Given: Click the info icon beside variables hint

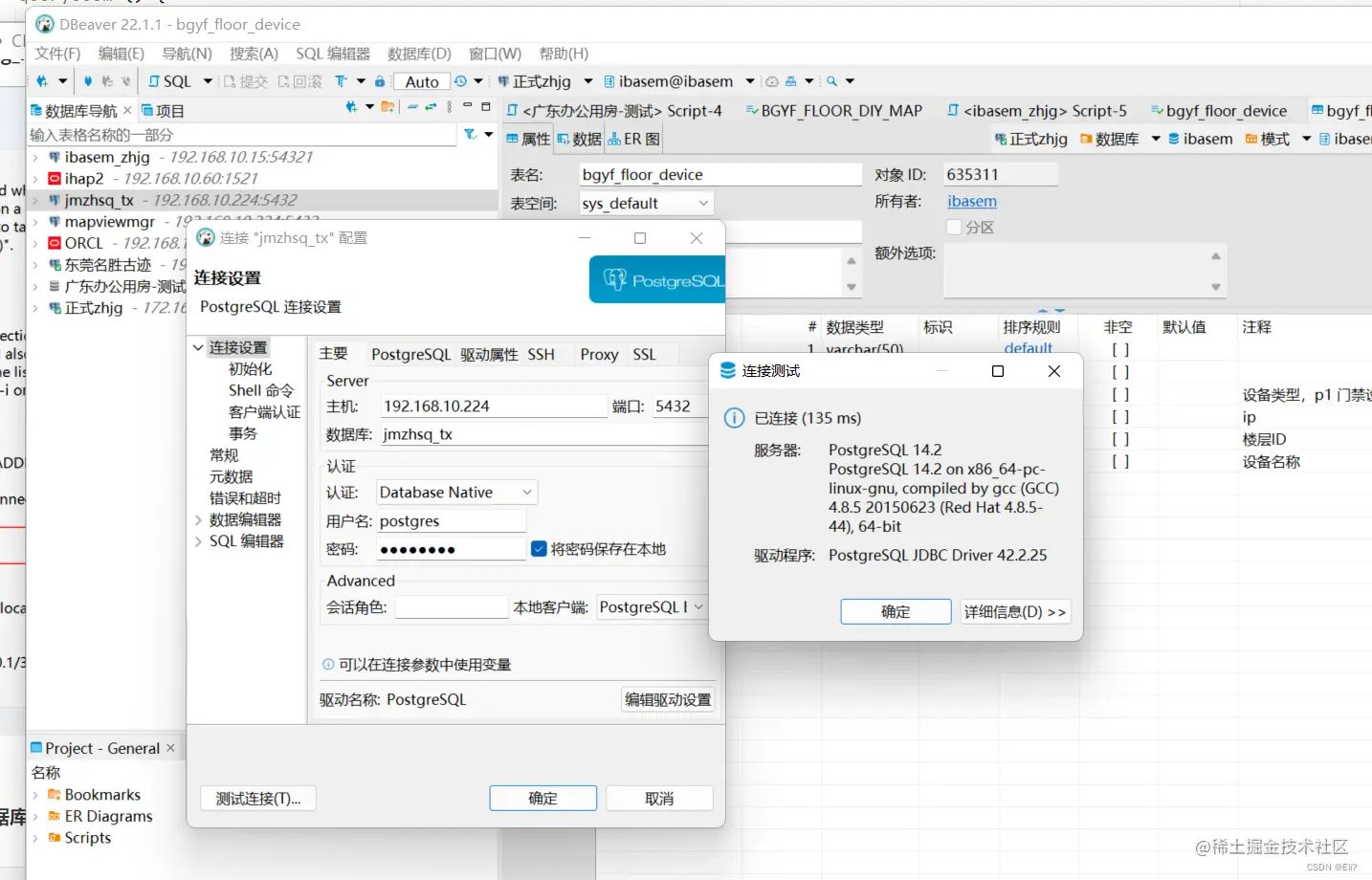Looking at the screenshot, I should [x=328, y=665].
